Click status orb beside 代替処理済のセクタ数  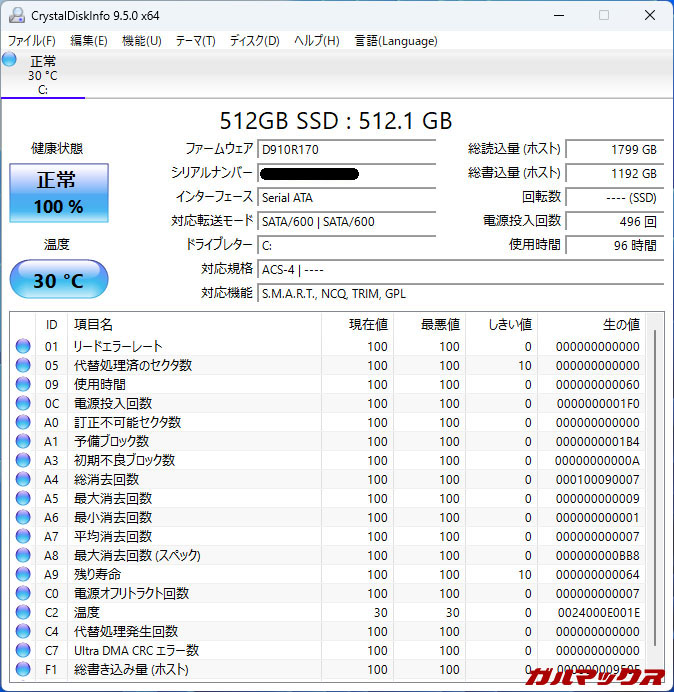(23, 366)
